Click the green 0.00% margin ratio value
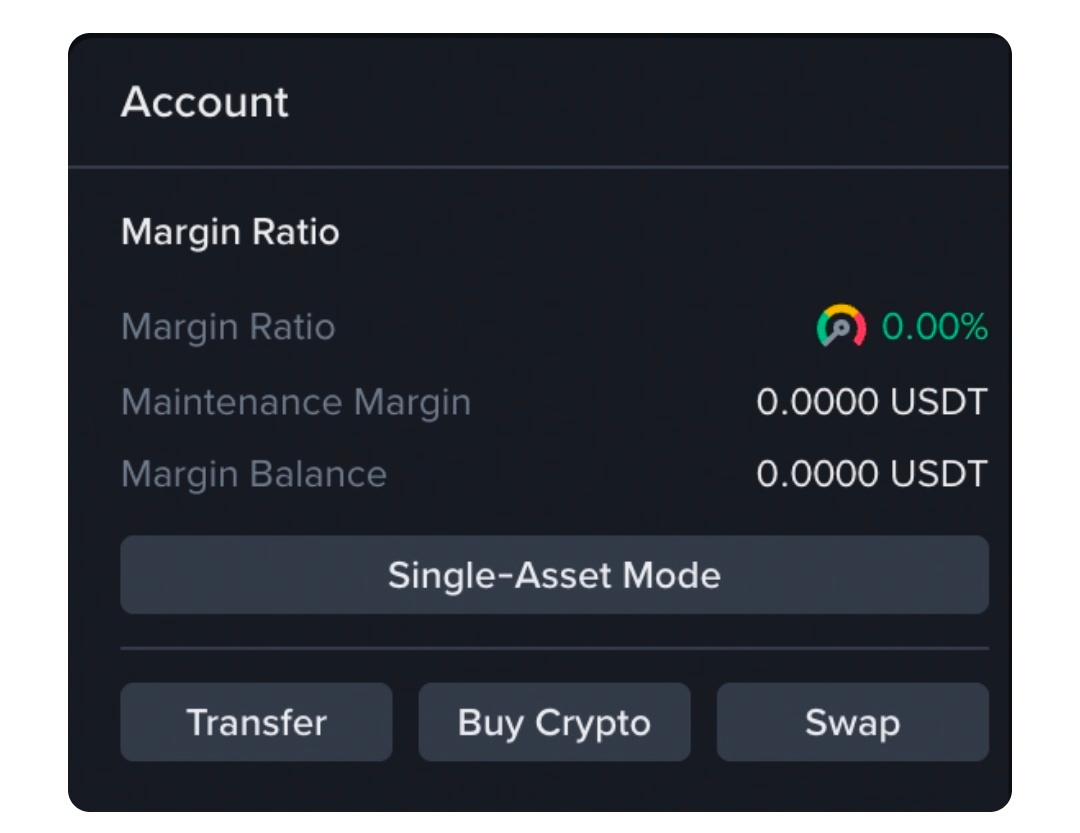This screenshot has height=833, width=1080. point(935,327)
